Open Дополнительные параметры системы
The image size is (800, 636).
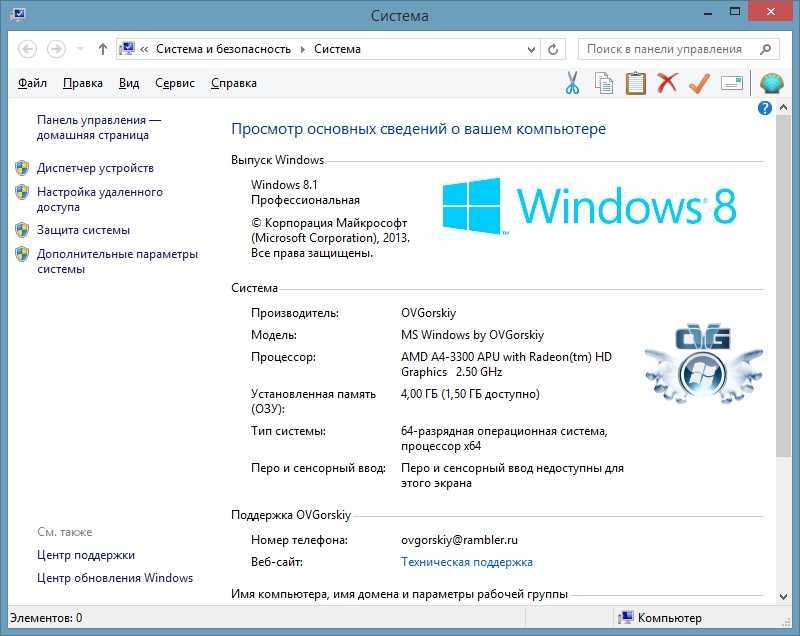(117, 261)
